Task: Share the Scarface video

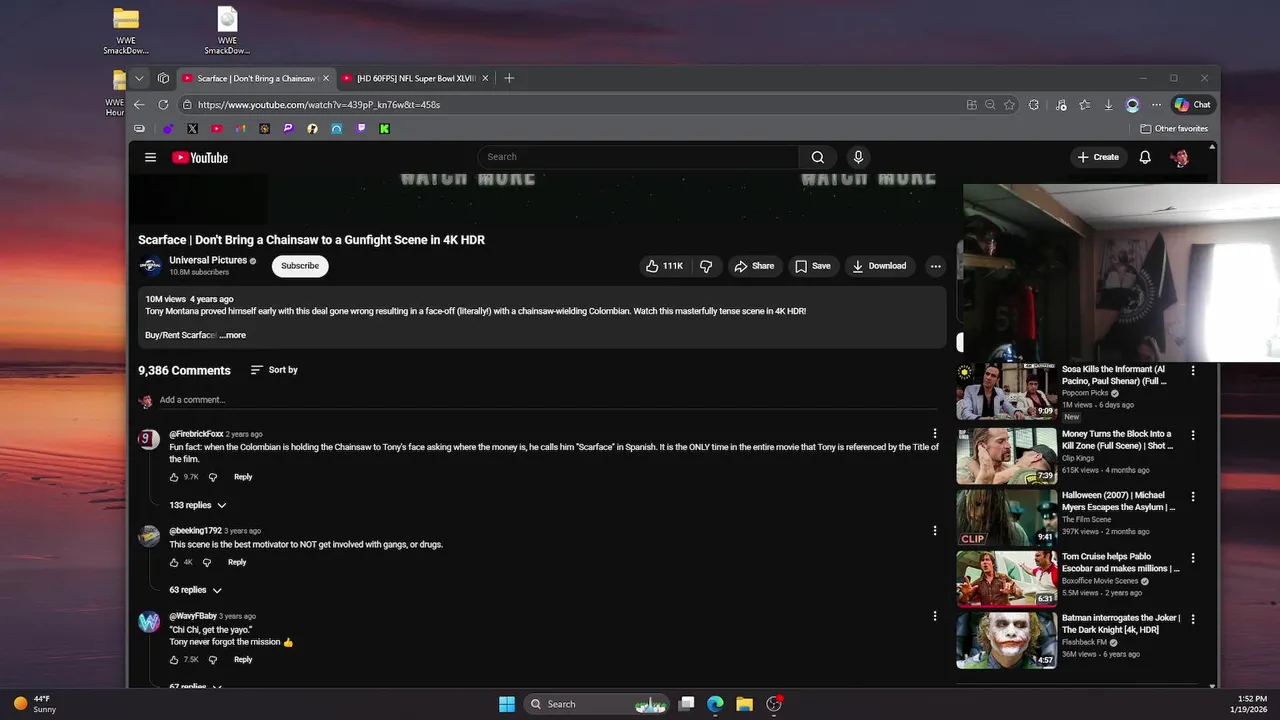Action: (754, 266)
